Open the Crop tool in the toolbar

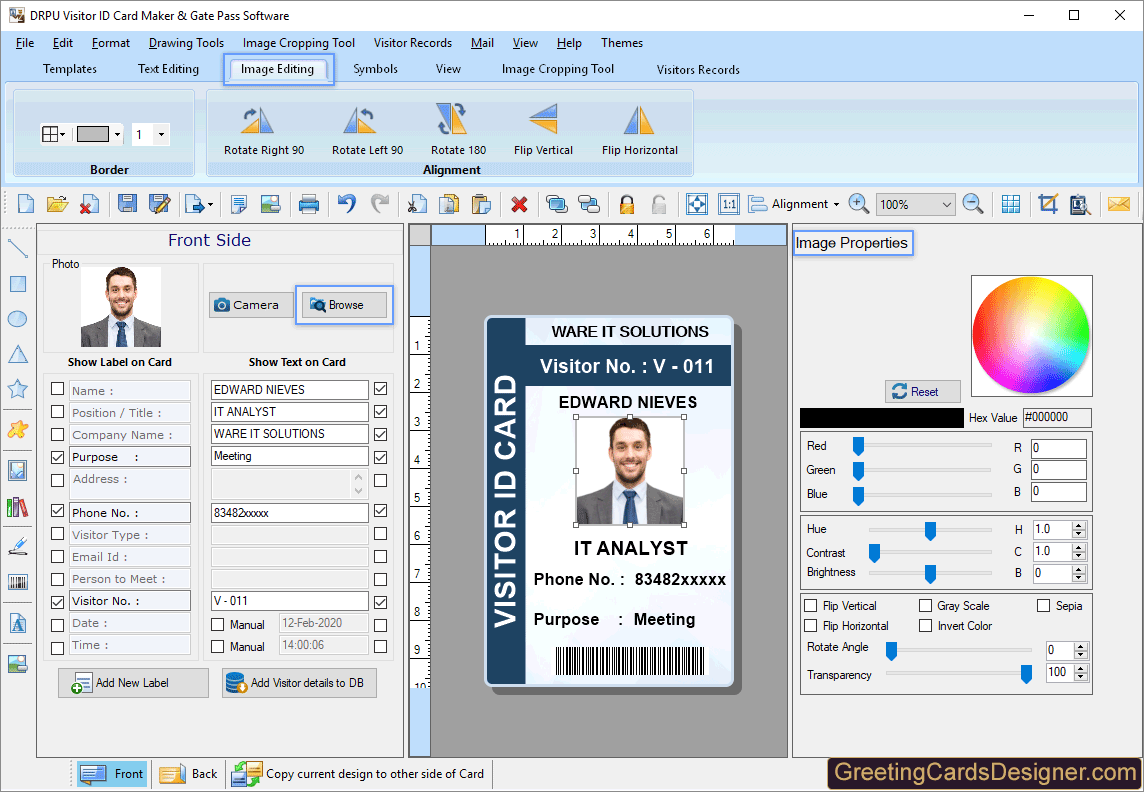tap(1047, 203)
